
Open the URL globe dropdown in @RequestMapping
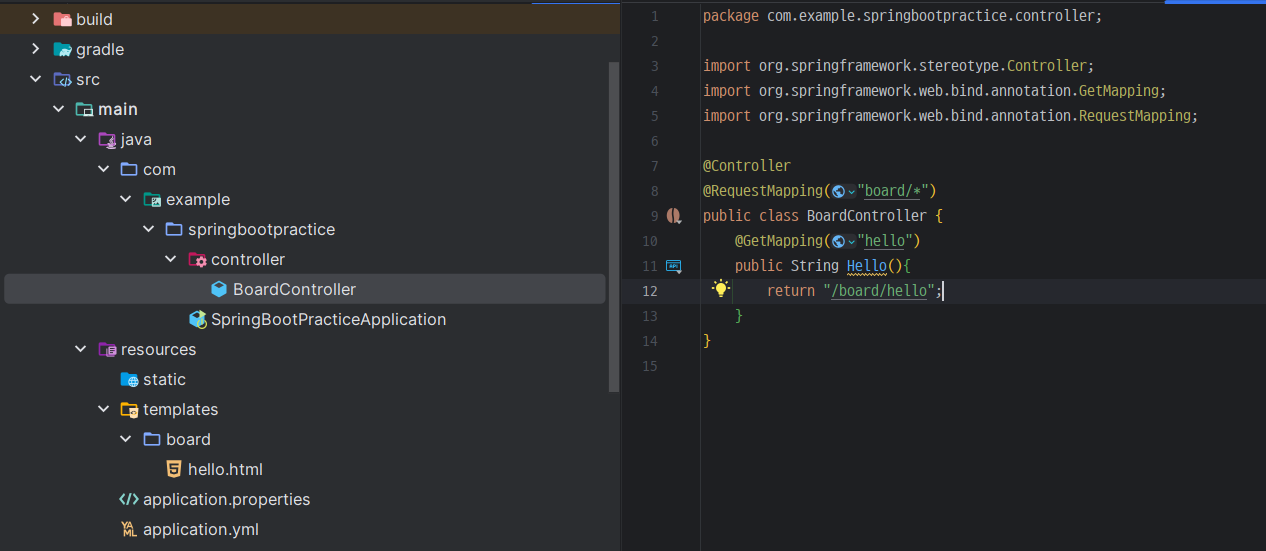point(844,191)
